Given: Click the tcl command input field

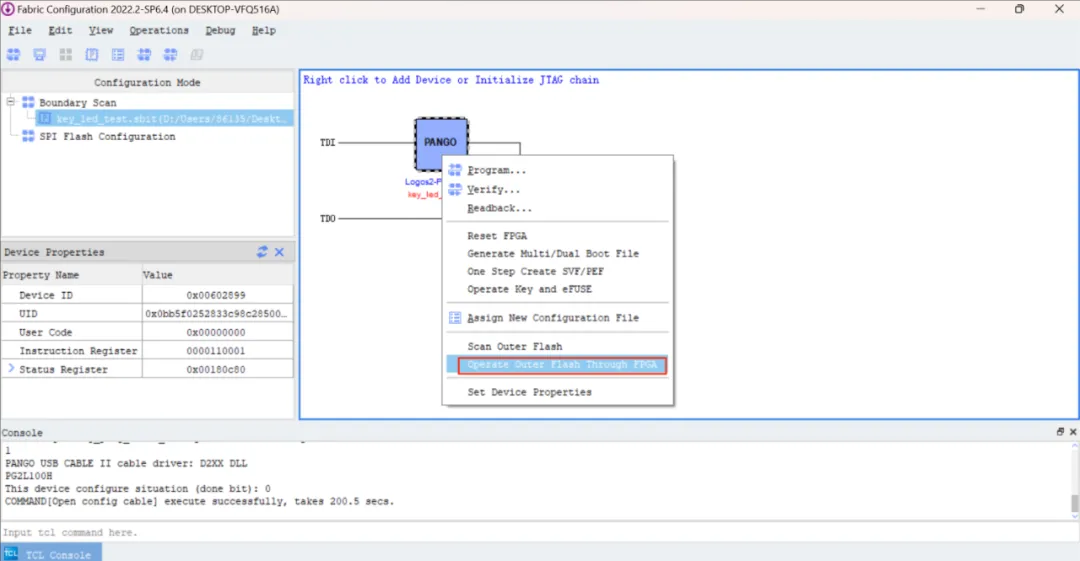Looking at the screenshot, I should pos(537,532).
